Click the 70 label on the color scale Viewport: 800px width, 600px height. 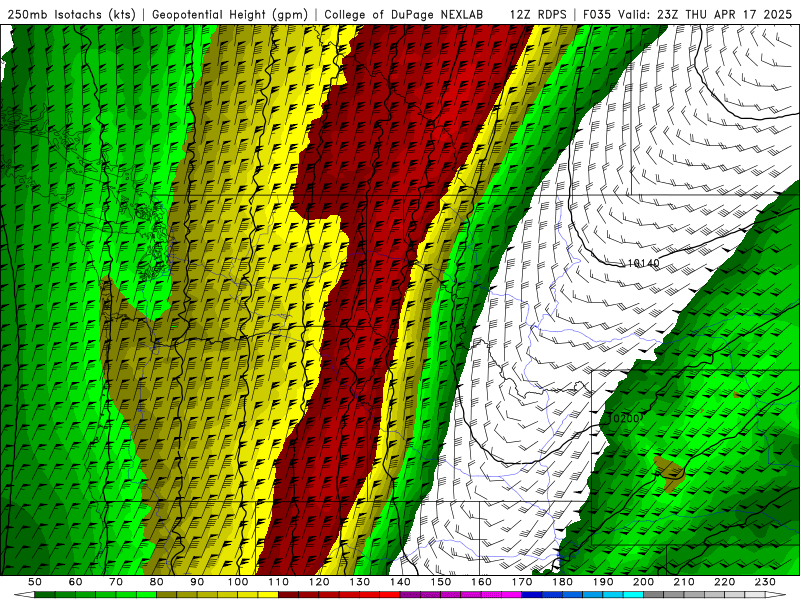116,582
